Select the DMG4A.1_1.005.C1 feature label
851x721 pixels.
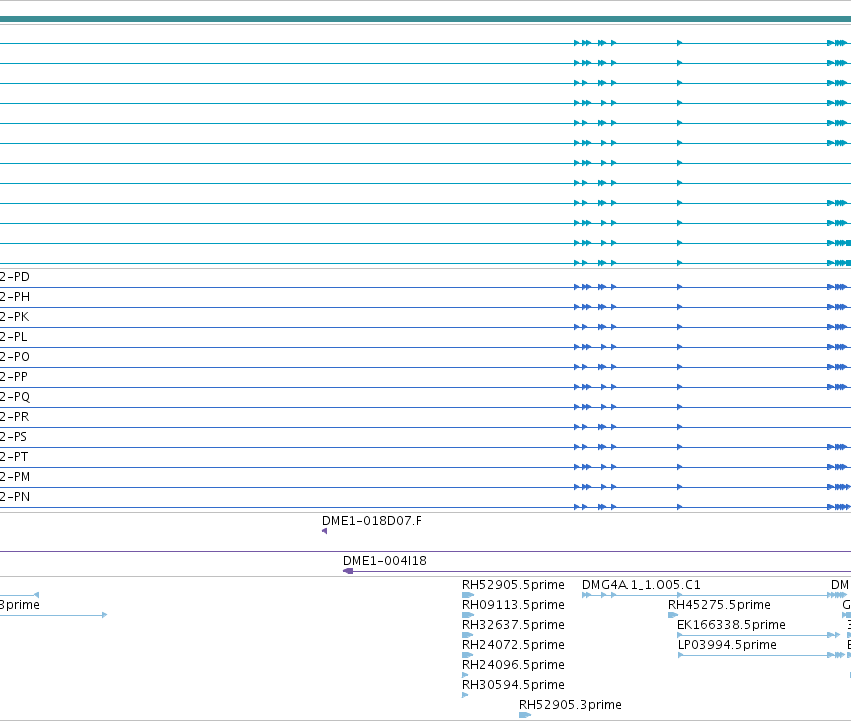pos(641,585)
